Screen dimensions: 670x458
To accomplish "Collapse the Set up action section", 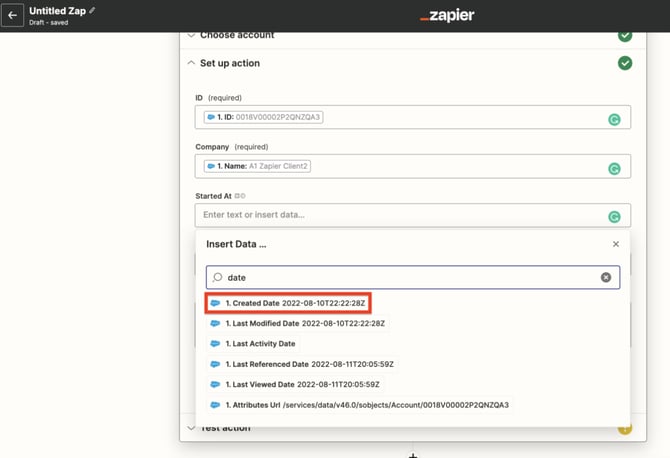I will (x=191, y=63).
